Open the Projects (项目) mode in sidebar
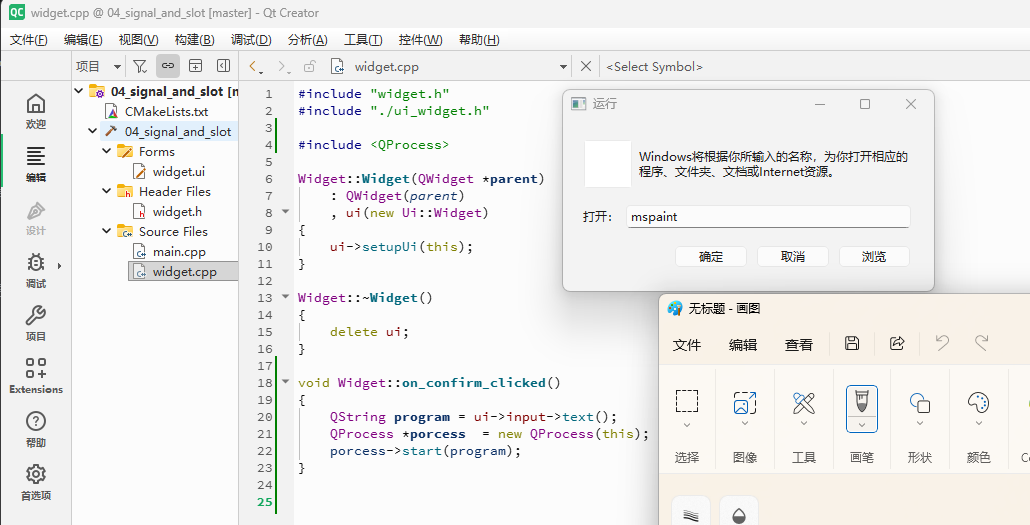Viewport: 1030px width, 525px height. pos(35,323)
